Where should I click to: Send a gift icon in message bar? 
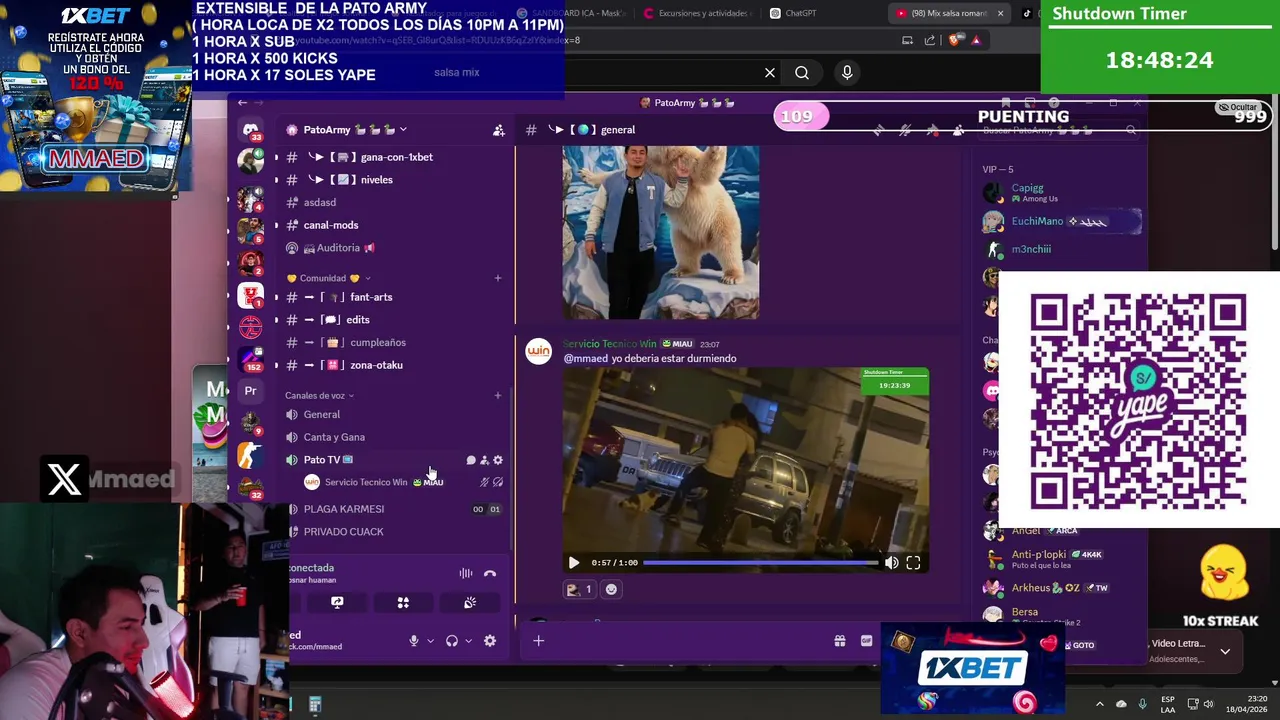coord(840,641)
